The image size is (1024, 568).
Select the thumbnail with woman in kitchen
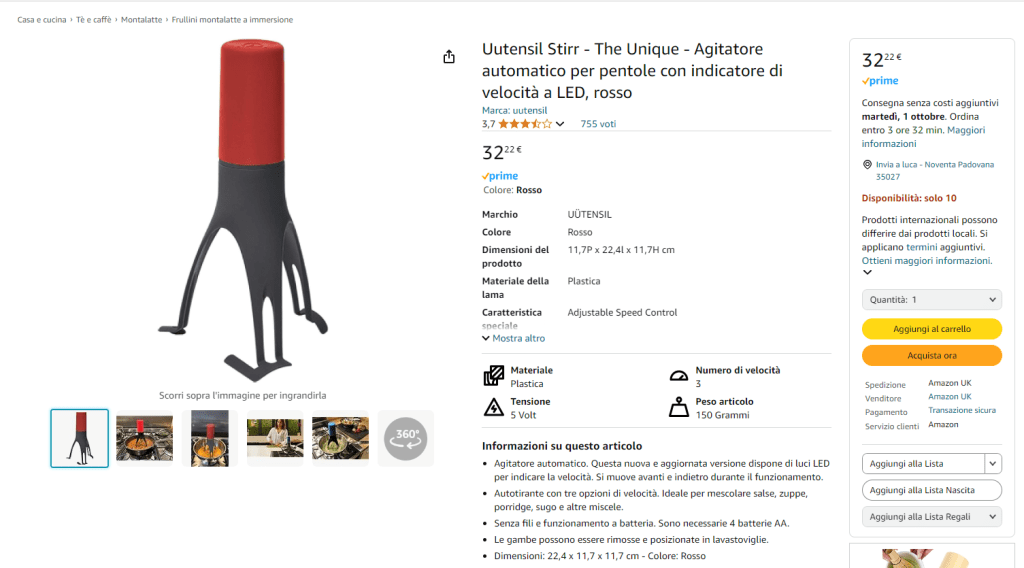click(275, 438)
